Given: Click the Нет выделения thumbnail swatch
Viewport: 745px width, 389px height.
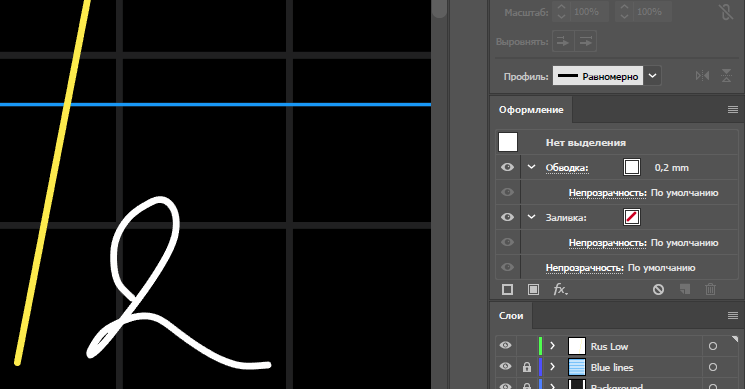Looking at the screenshot, I should pos(508,142).
